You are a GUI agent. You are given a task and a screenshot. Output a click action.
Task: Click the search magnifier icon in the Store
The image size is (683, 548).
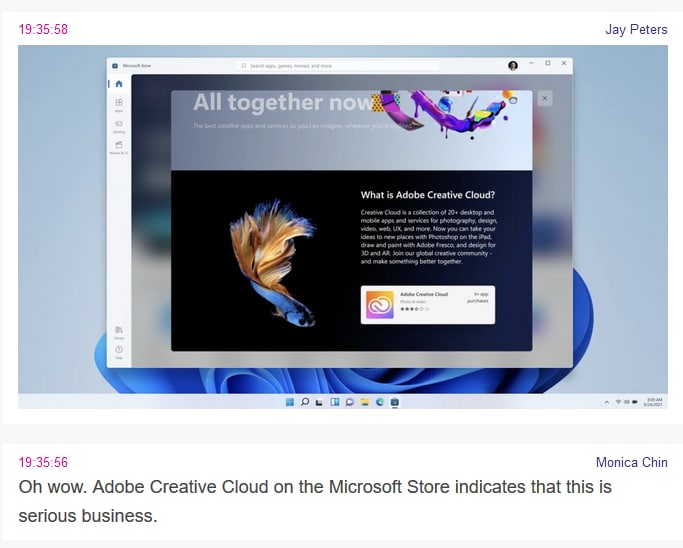pyautogui.click(x=243, y=66)
